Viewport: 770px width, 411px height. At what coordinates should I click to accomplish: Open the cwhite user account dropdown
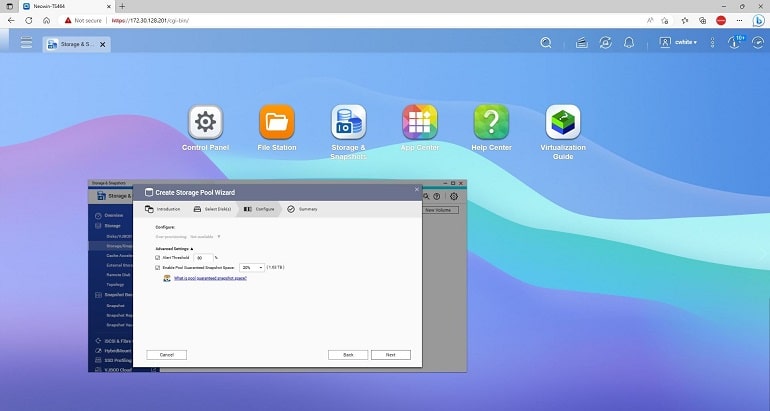678,43
